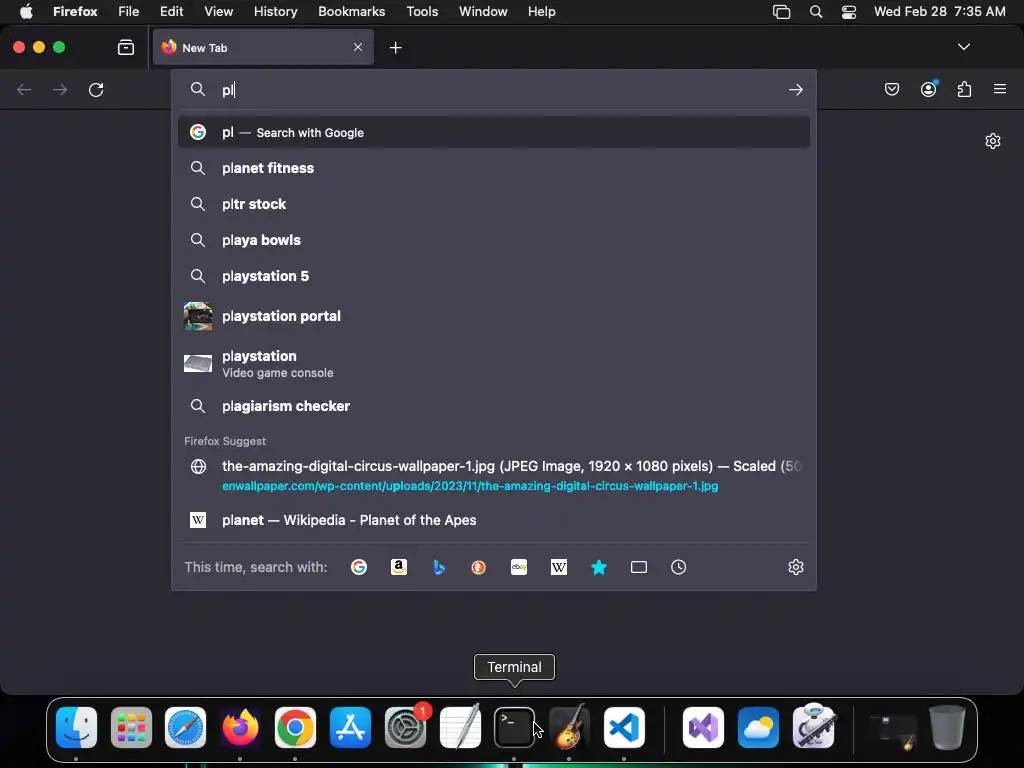Choose Bing one-off search engine

point(439,567)
